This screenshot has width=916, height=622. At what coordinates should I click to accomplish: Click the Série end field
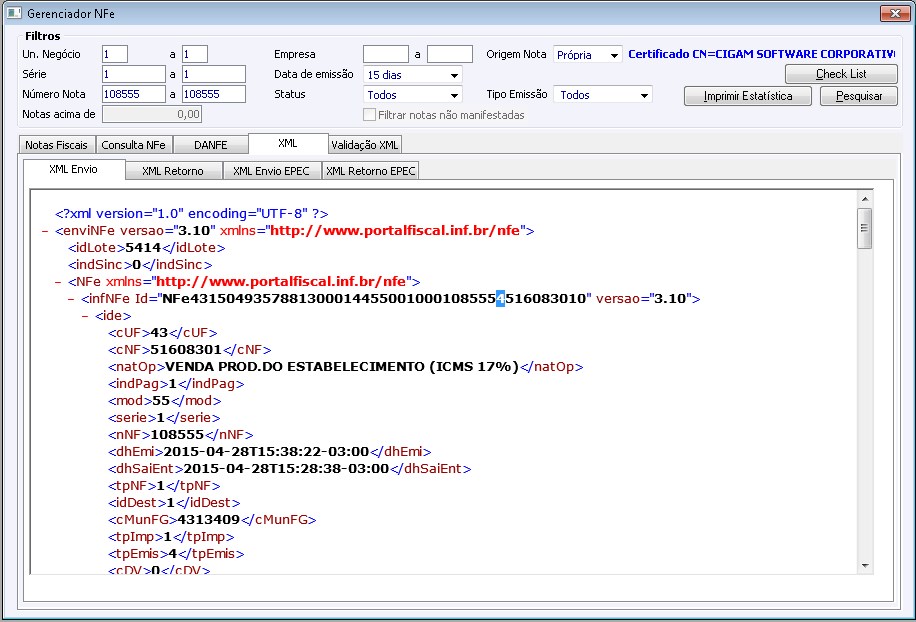point(214,74)
